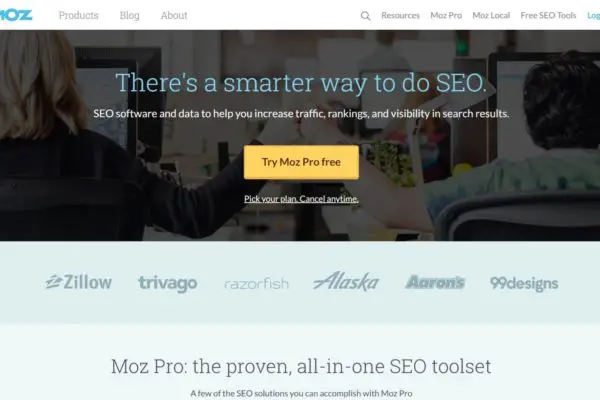The image size is (600, 400).
Task: Click the Aaron's logo
Action: [435, 282]
